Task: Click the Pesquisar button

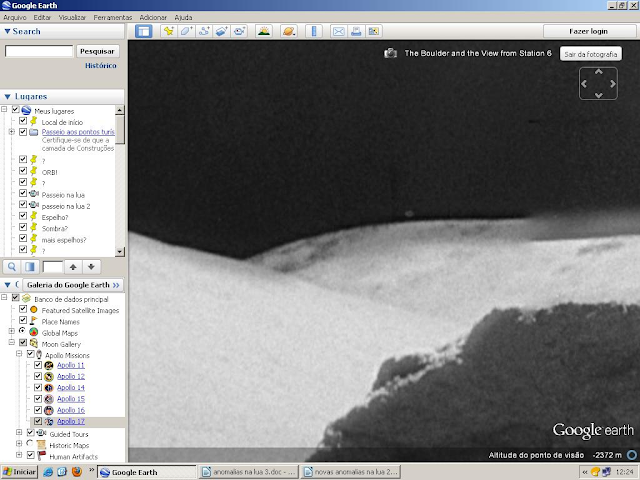Action: coord(98,51)
